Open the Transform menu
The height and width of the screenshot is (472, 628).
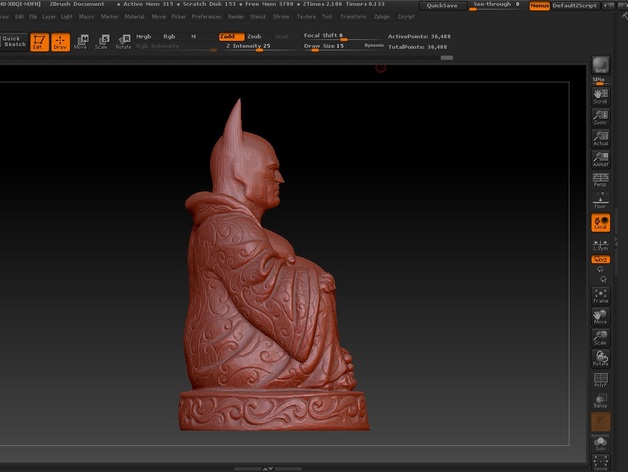353,17
